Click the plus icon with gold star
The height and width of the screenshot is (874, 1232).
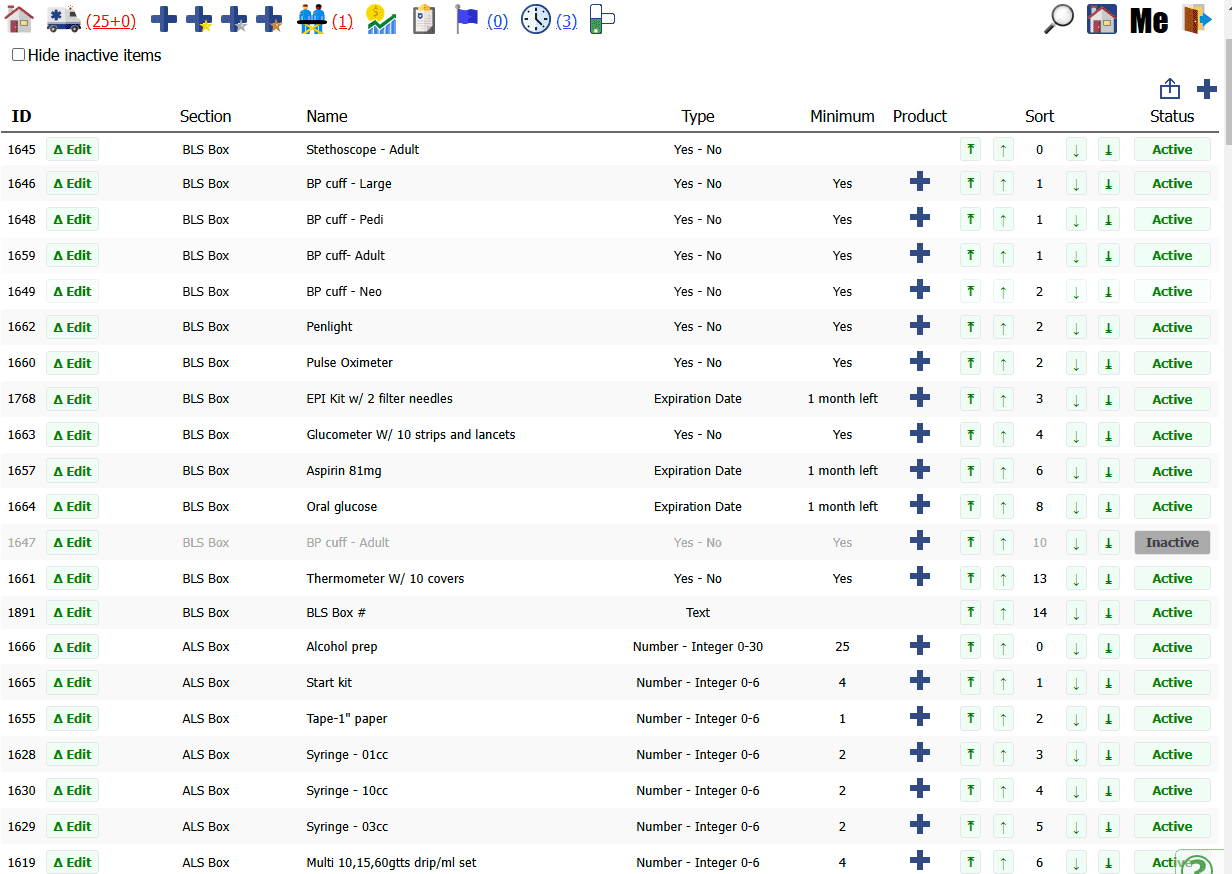[199, 20]
